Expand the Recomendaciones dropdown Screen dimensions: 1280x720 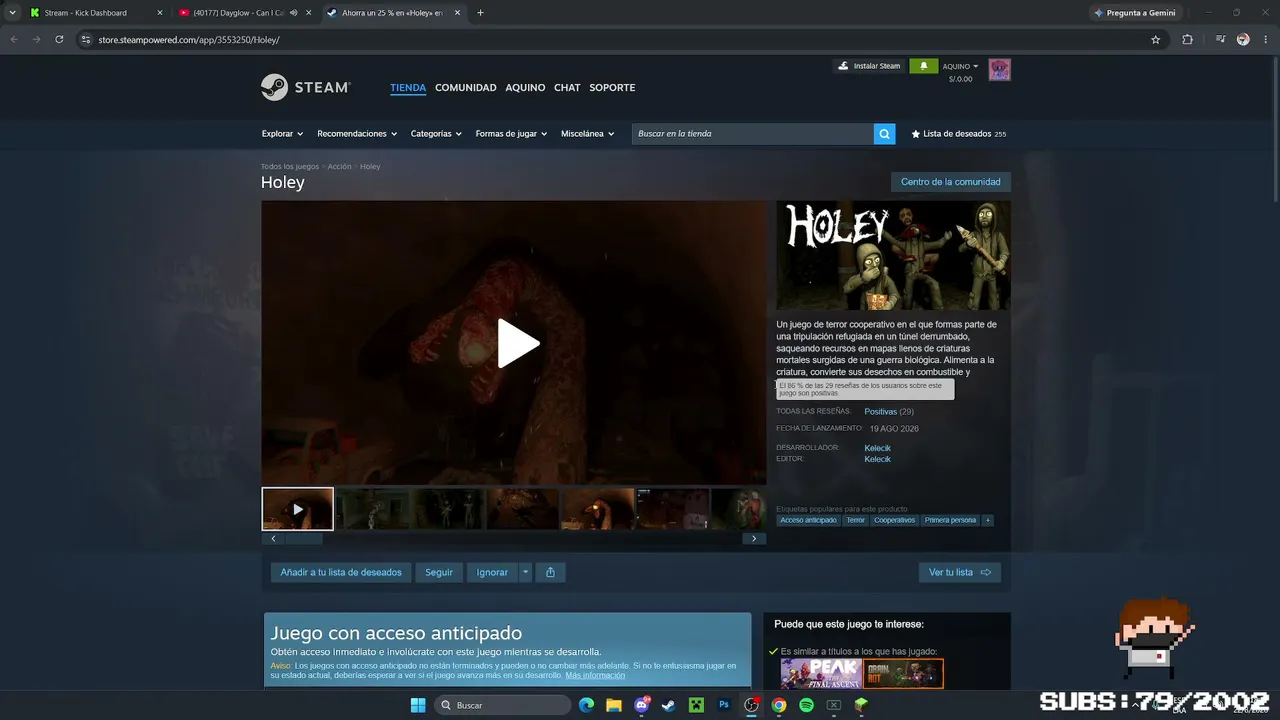click(x=357, y=134)
